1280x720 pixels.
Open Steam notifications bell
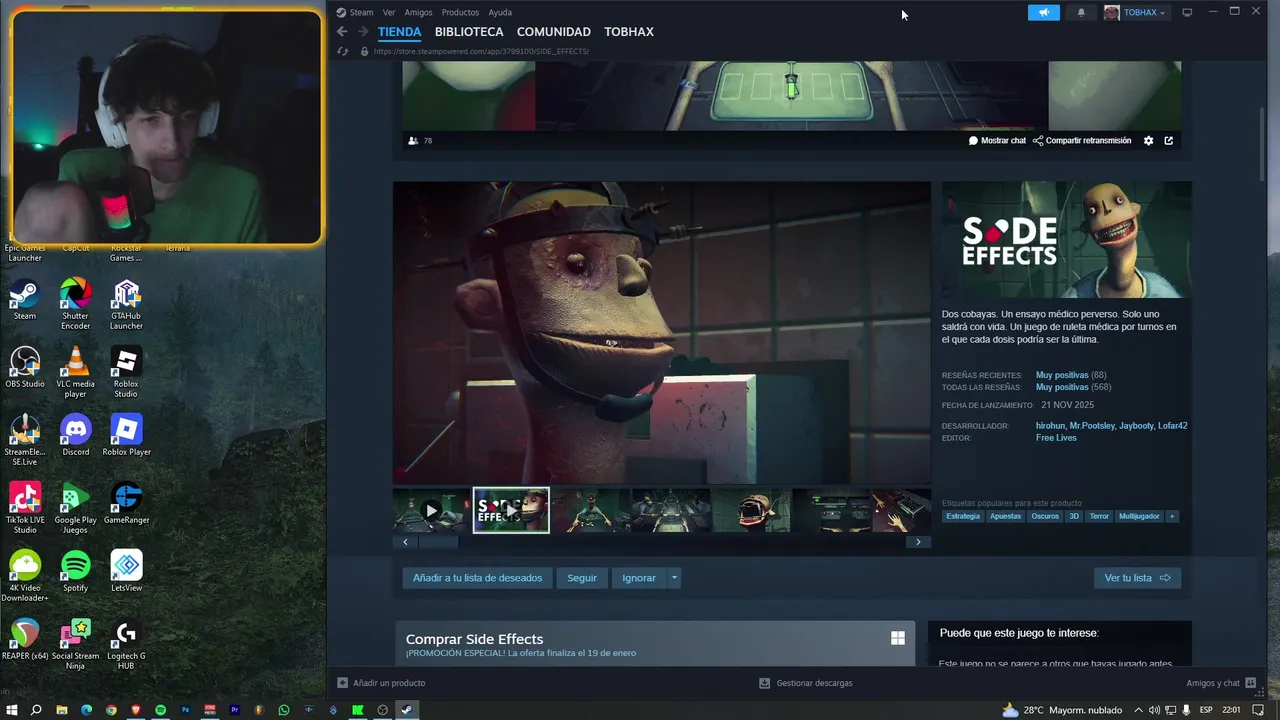coord(1081,13)
